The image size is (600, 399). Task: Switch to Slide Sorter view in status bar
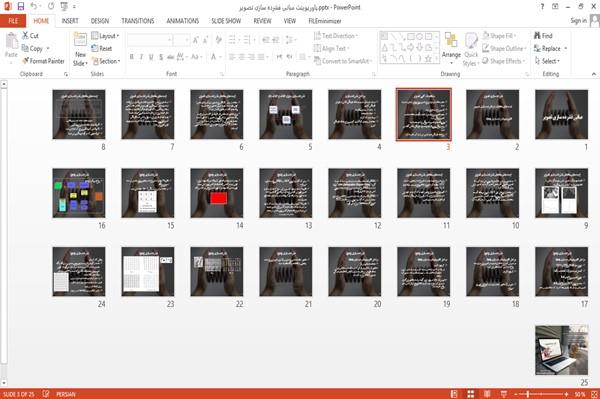click(x=471, y=394)
